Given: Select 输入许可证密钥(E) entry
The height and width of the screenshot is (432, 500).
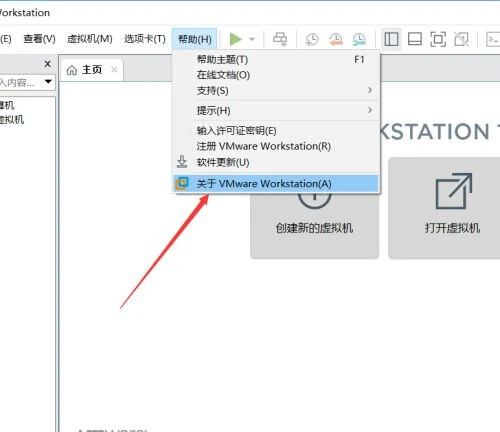Looking at the screenshot, I should coord(276,131).
